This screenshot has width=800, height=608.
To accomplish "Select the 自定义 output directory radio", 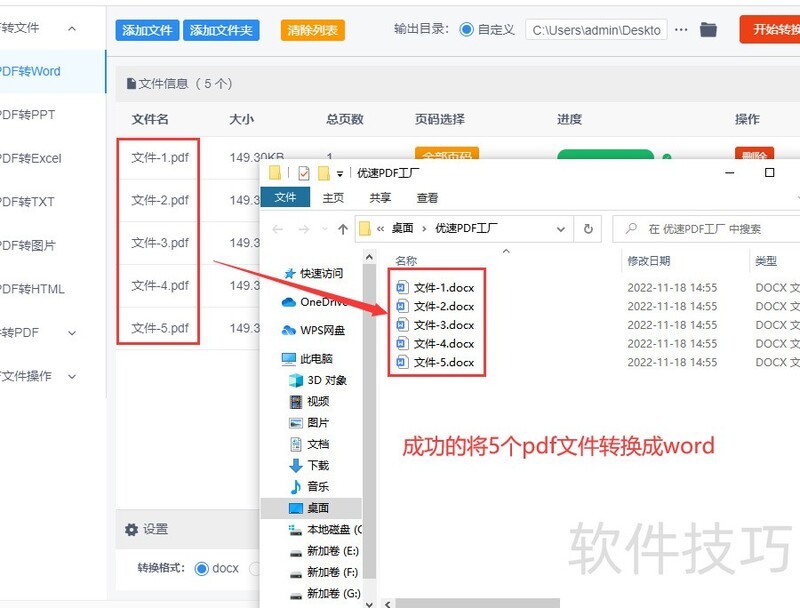I will (x=466, y=30).
